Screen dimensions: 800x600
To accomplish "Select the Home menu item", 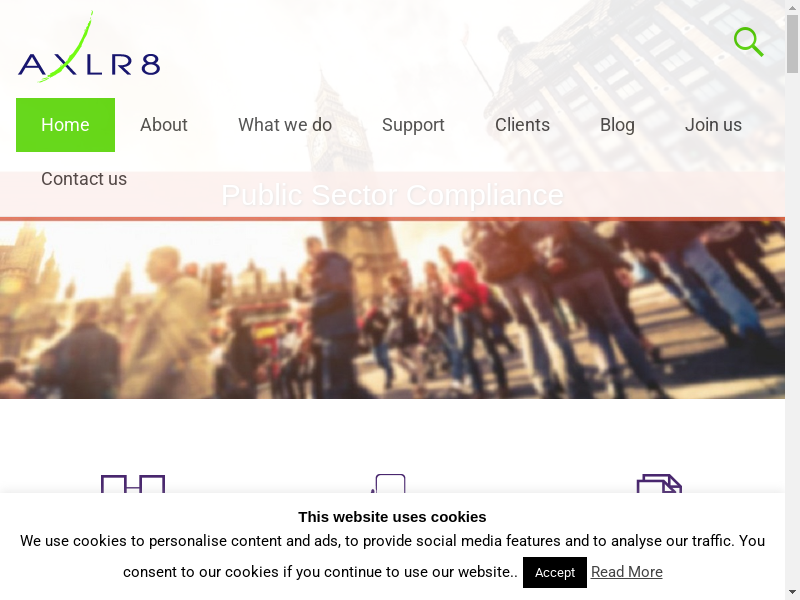I will point(65,125).
